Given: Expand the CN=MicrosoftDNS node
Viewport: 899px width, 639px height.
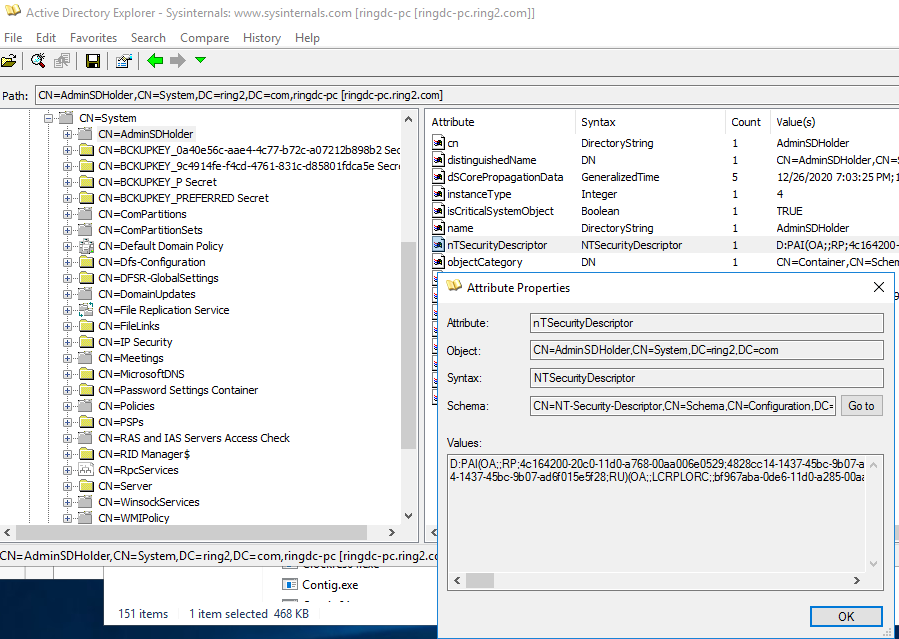Looking at the screenshot, I should [68, 374].
